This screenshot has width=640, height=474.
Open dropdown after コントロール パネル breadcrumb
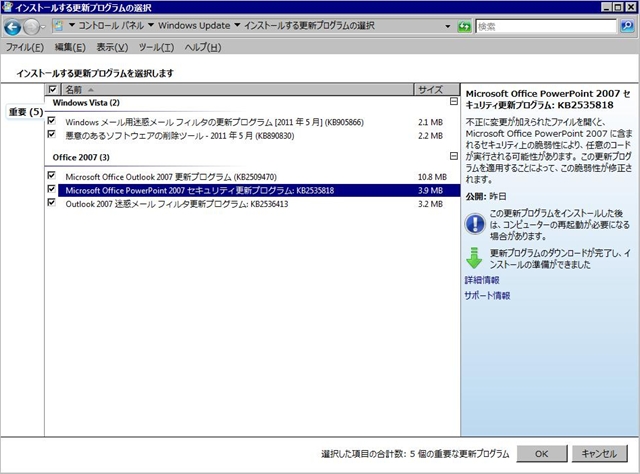[151, 25]
